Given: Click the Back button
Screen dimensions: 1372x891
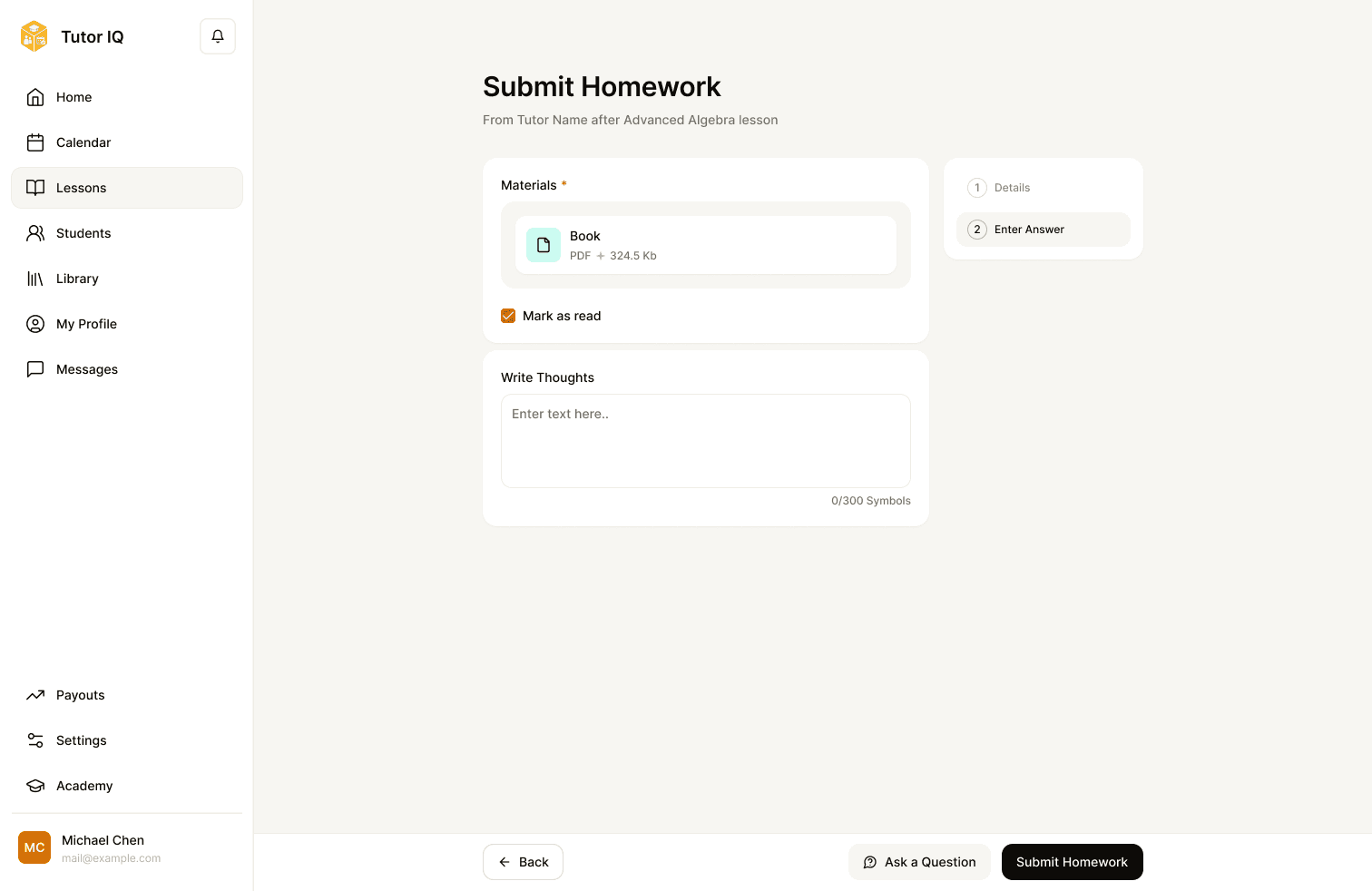Looking at the screenshot, I should [x=523, y=862].
